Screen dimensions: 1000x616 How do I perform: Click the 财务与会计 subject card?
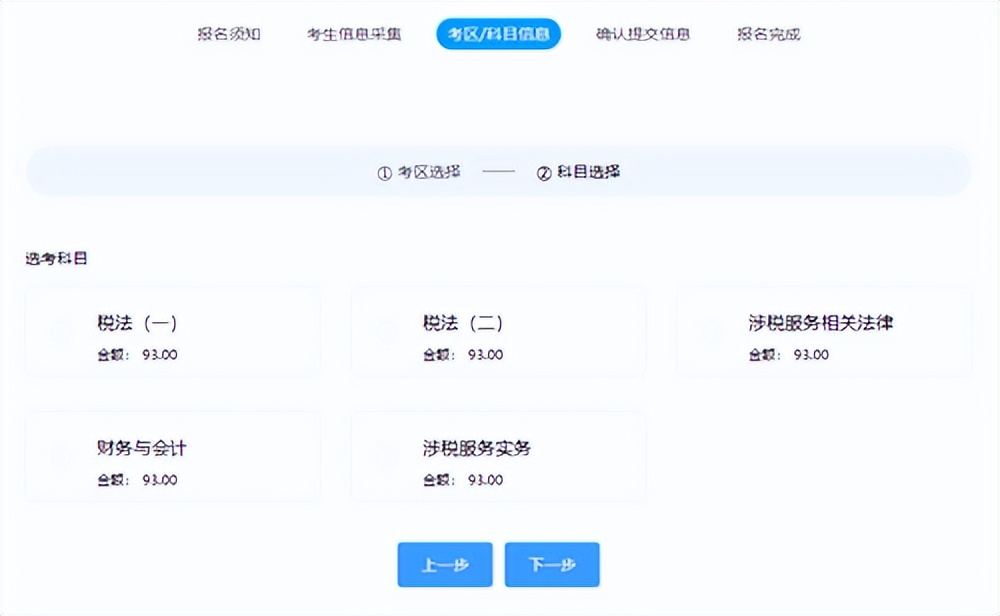[x=172, y=456]
